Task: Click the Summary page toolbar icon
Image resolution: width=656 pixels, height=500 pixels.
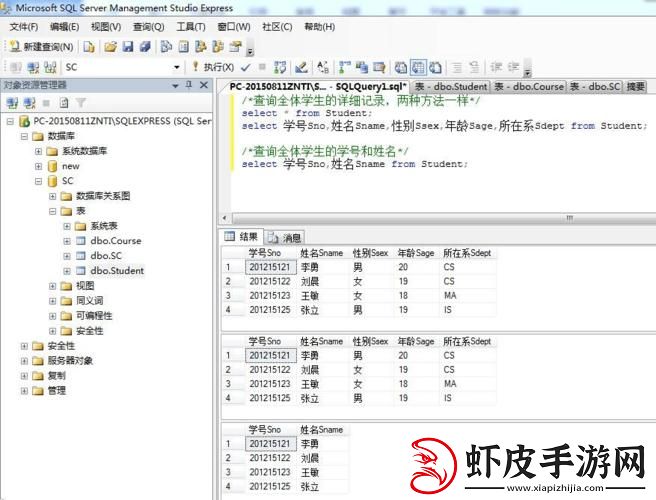Action: 183,46
